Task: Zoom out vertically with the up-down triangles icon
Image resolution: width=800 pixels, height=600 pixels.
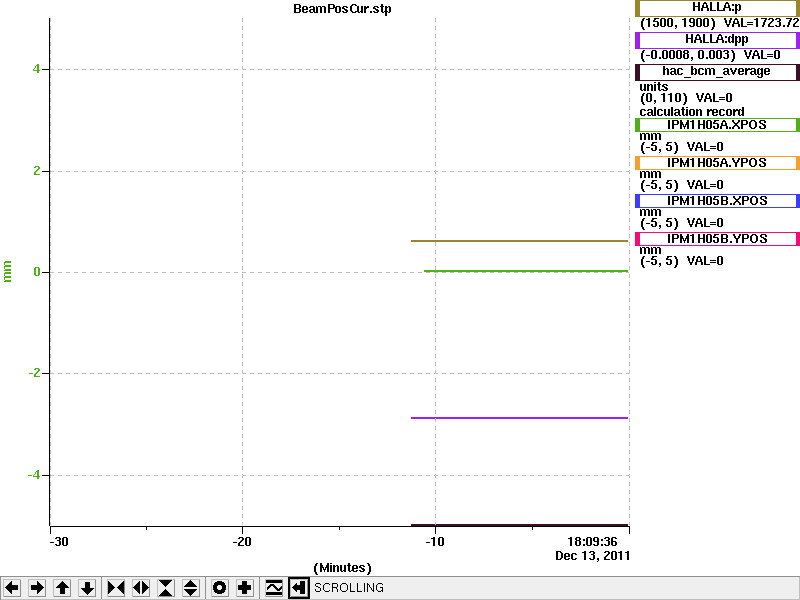Action: tap(191, 588)
